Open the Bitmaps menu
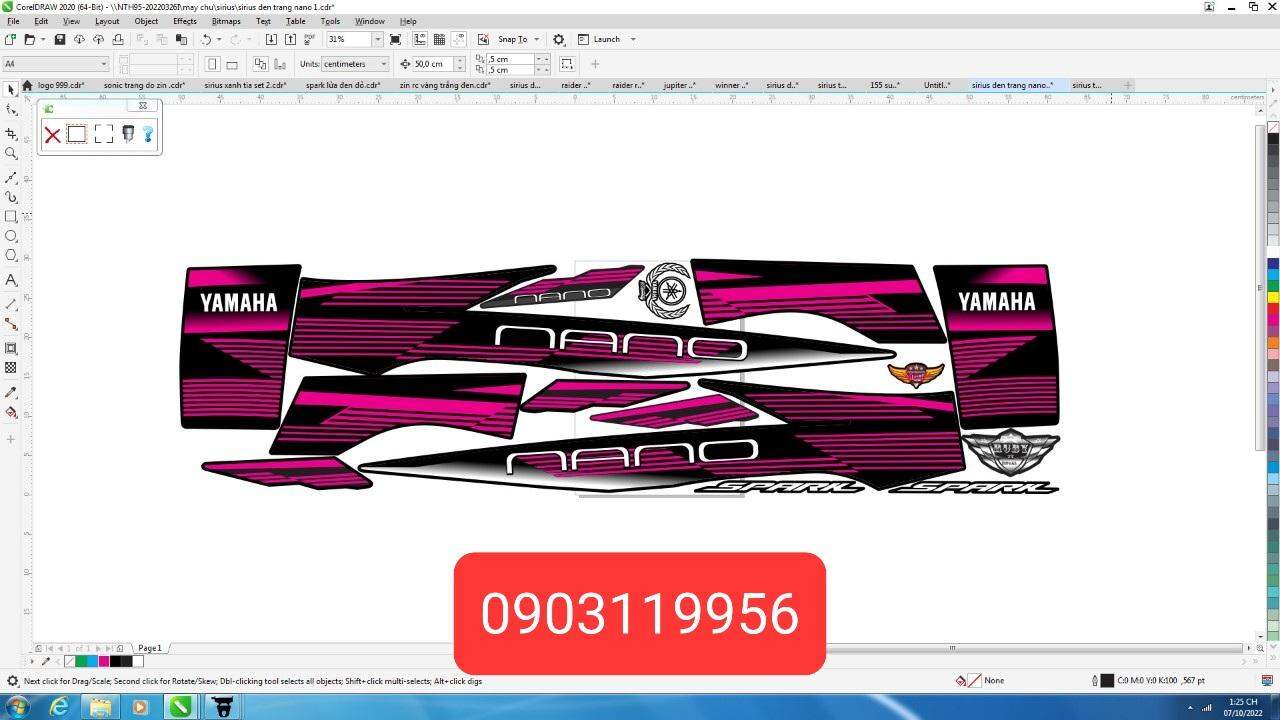Viewport: 1280px width, 720px height. coord(226,21)
